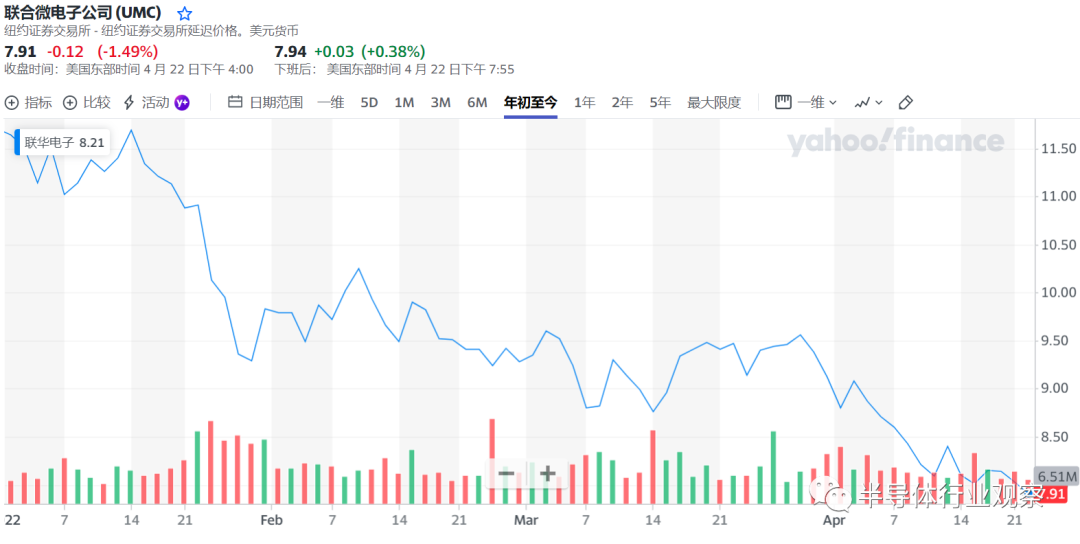Star UMC to add to watchlist
Image resolution: width=1080 pixels, height=544 pixels.
(184, 13)
